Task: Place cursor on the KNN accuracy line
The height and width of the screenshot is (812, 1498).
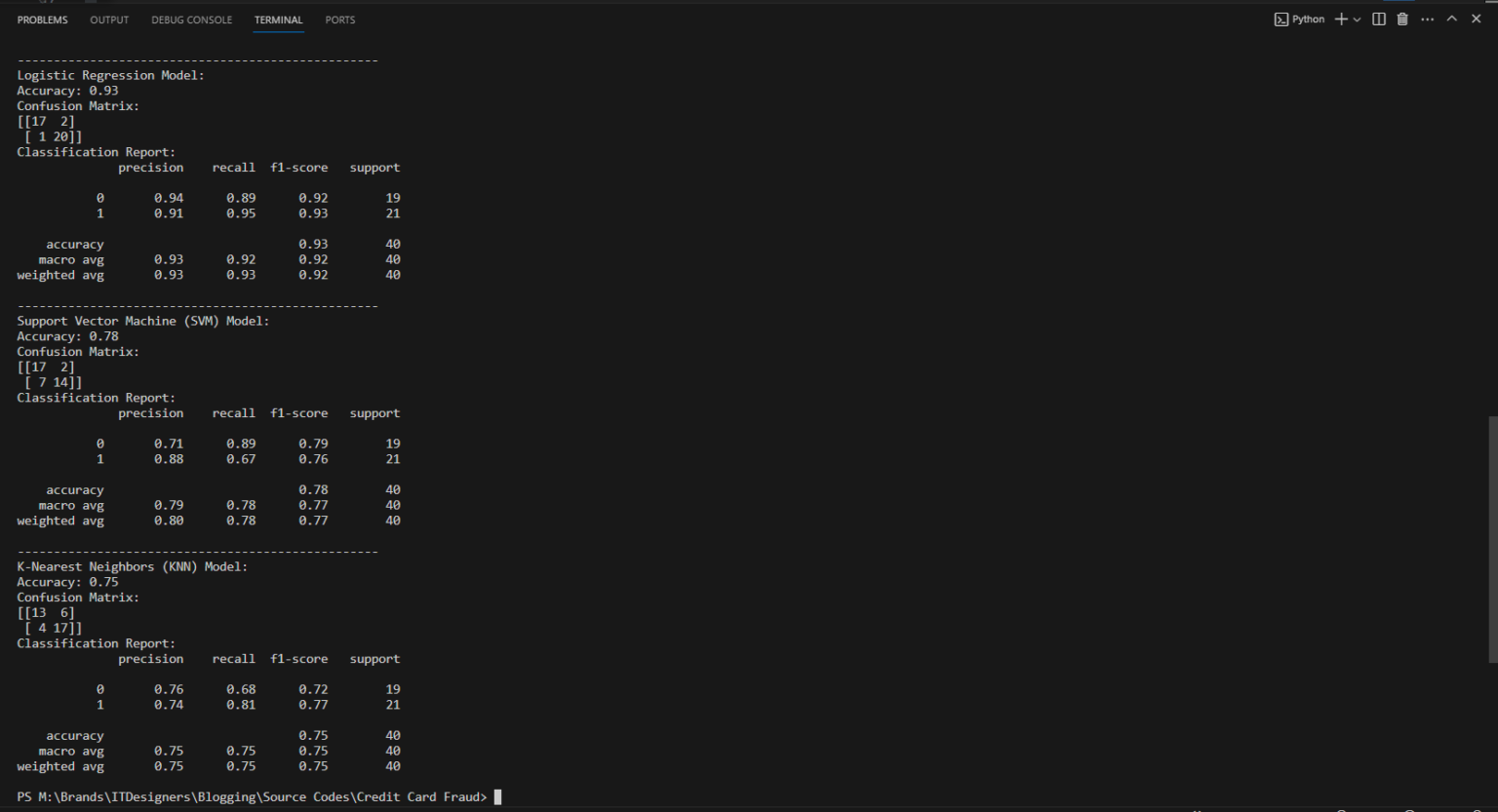Action: coord(67,581)
